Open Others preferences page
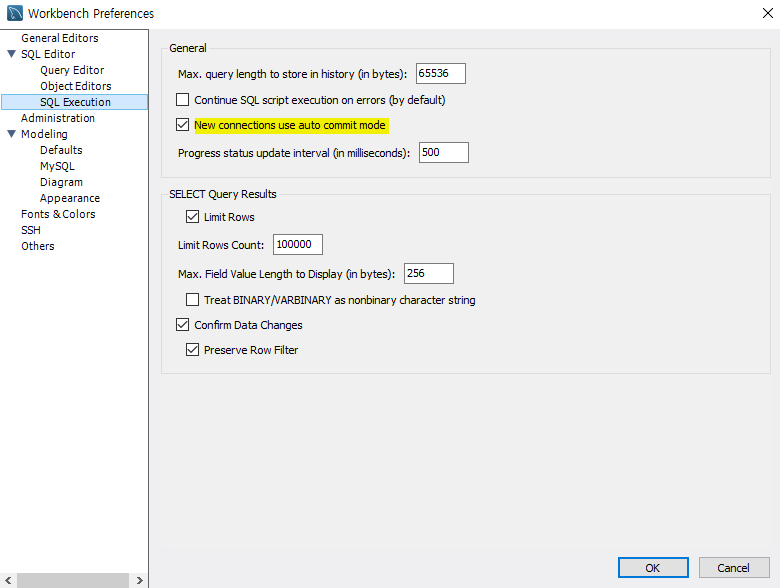The width and height of the screenshot is (780, 588). point(38,246)
